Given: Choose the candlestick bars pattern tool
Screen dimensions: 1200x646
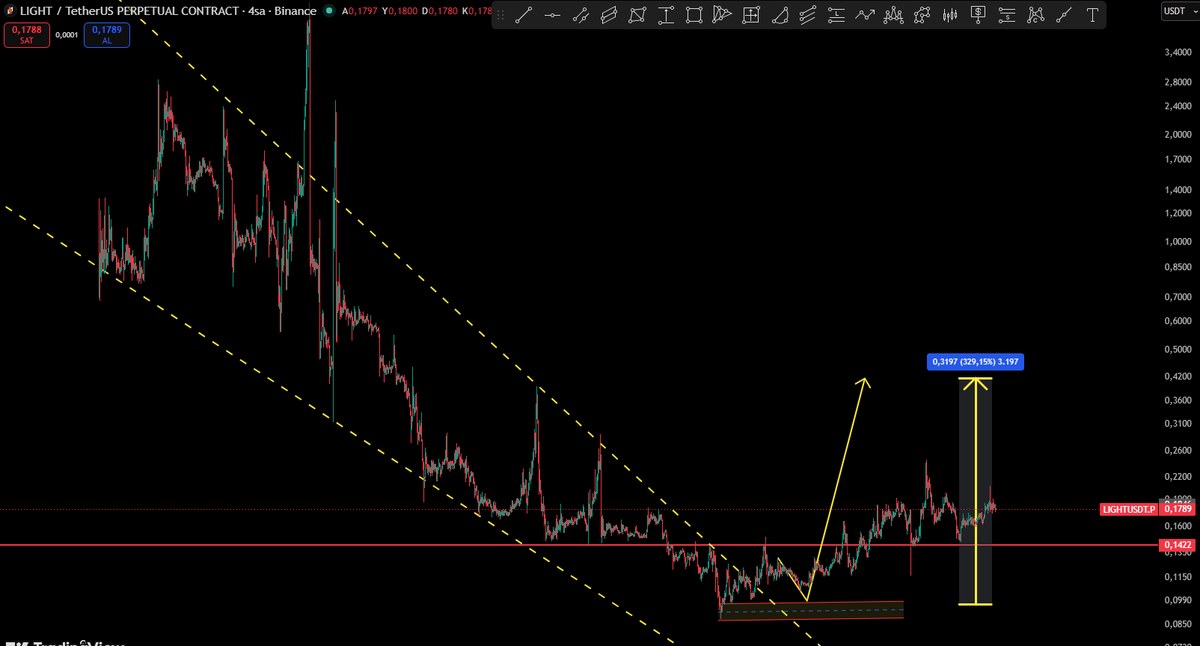Looking at the screenshot, I should (x=950, y=15).
